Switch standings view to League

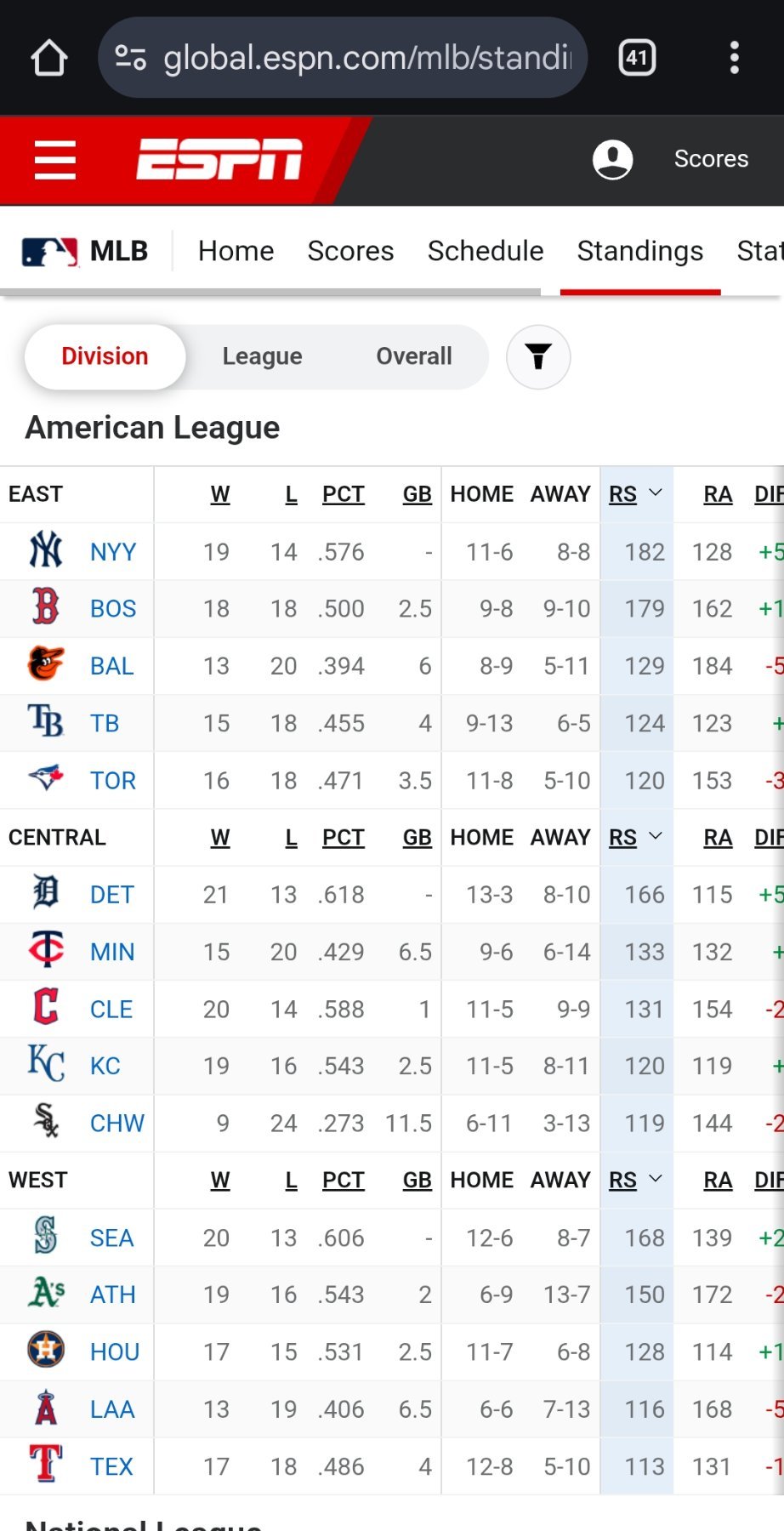pos(262,356)
